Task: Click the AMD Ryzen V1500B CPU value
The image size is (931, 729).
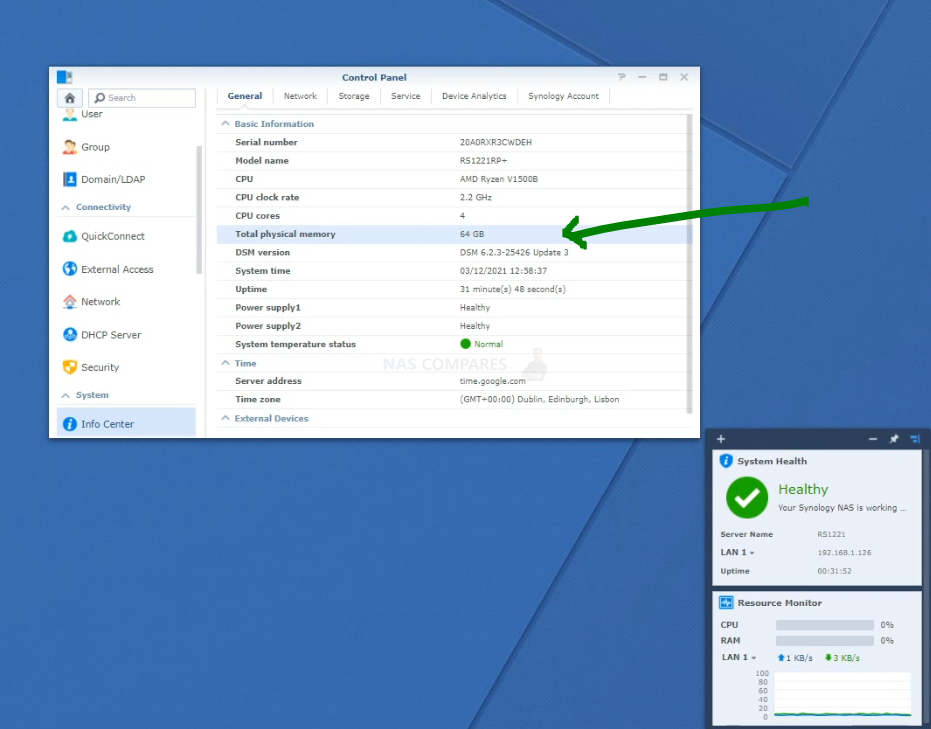Action: pos(499,179)
